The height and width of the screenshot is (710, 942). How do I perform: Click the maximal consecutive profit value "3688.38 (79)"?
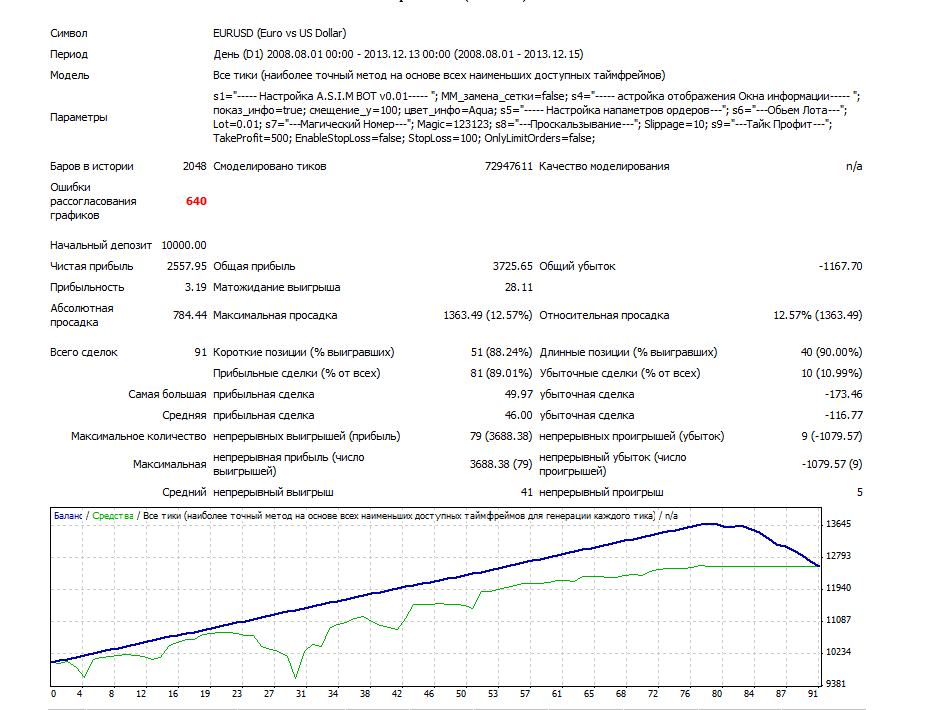point(501,464)
